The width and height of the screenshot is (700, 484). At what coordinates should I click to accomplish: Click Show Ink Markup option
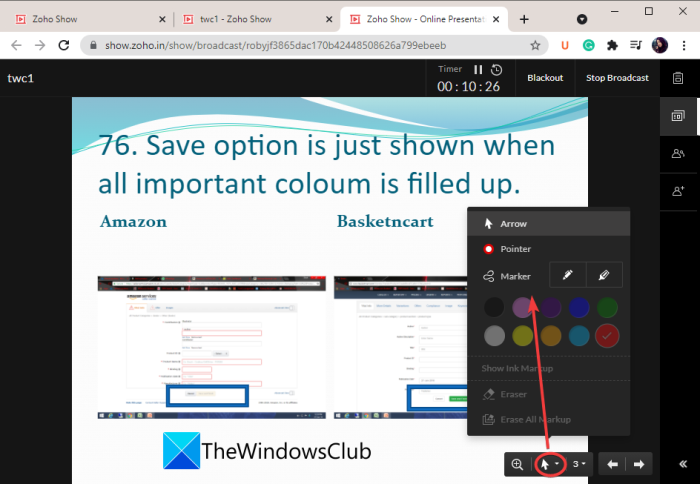(517, 368)
